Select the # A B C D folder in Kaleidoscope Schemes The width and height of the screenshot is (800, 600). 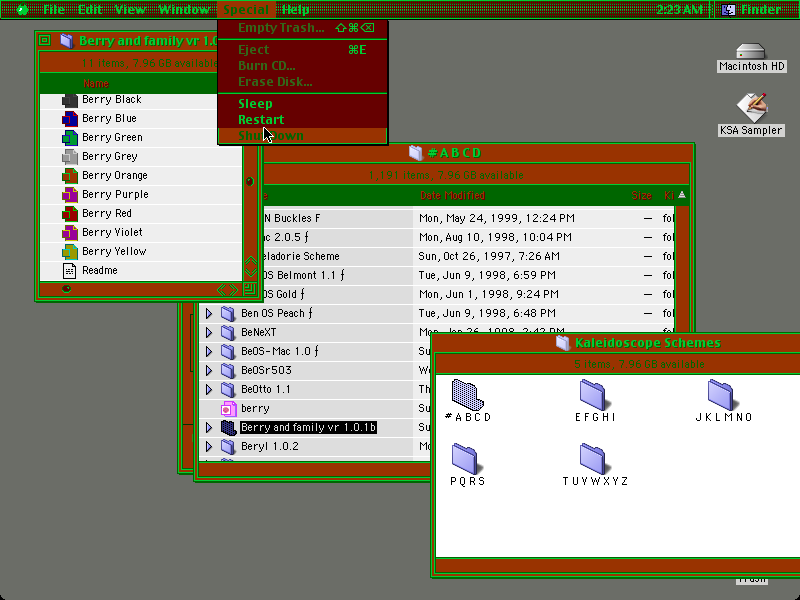(x=467, y=395)
